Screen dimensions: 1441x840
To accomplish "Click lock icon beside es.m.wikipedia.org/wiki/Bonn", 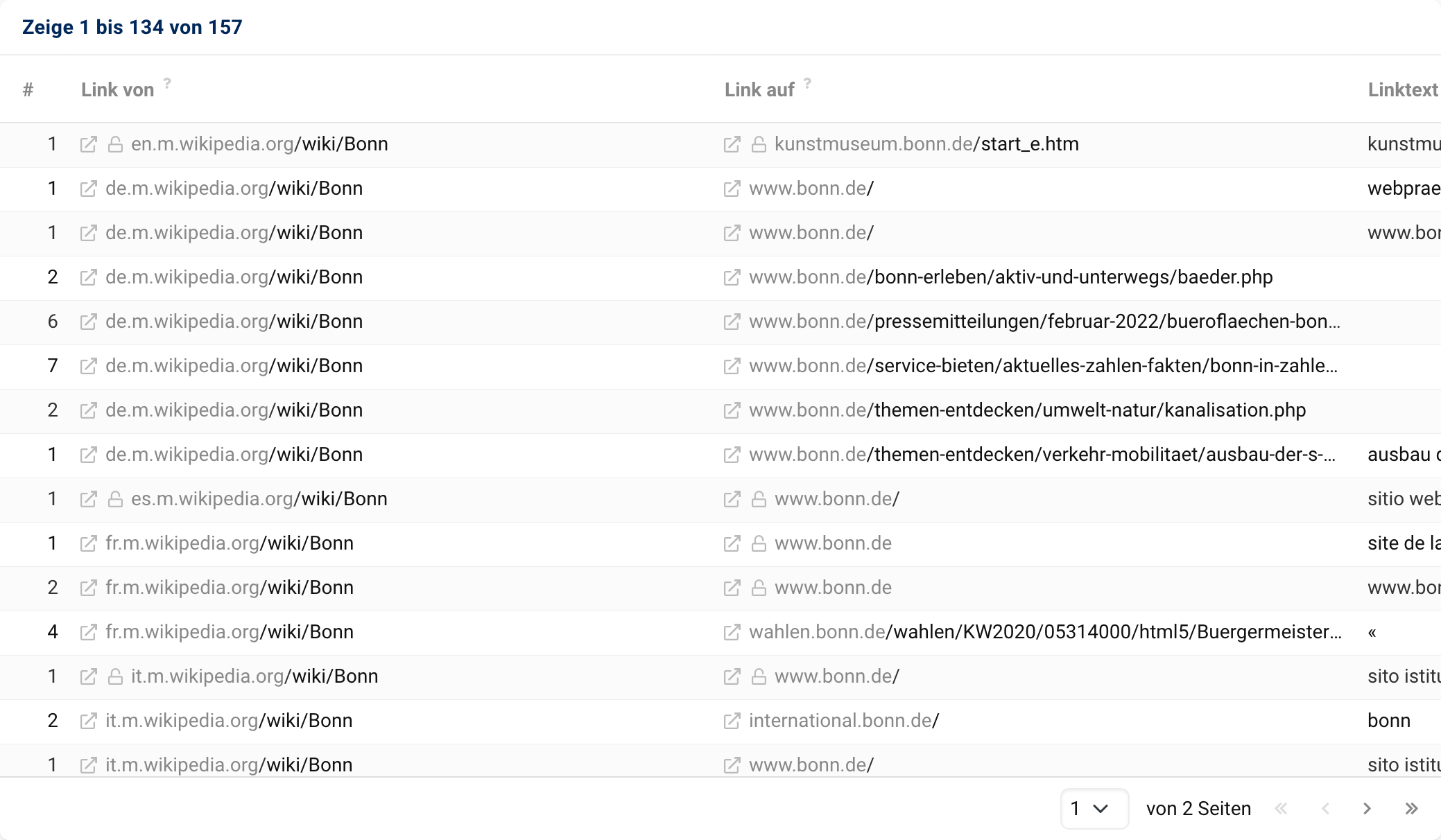I will point(115,499).
